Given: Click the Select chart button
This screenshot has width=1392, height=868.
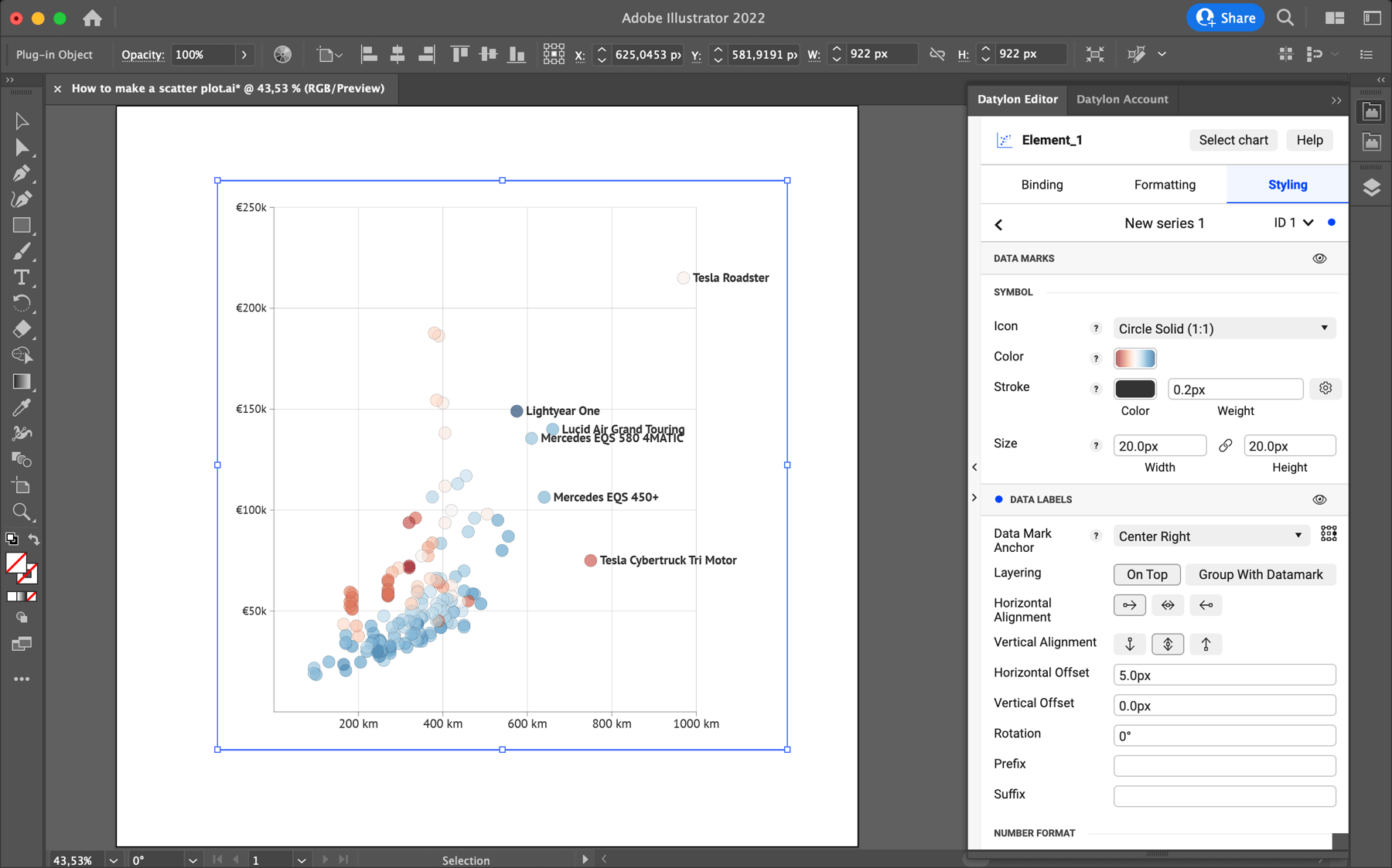Looking at the screenshot, I should tap(1233, 140).
